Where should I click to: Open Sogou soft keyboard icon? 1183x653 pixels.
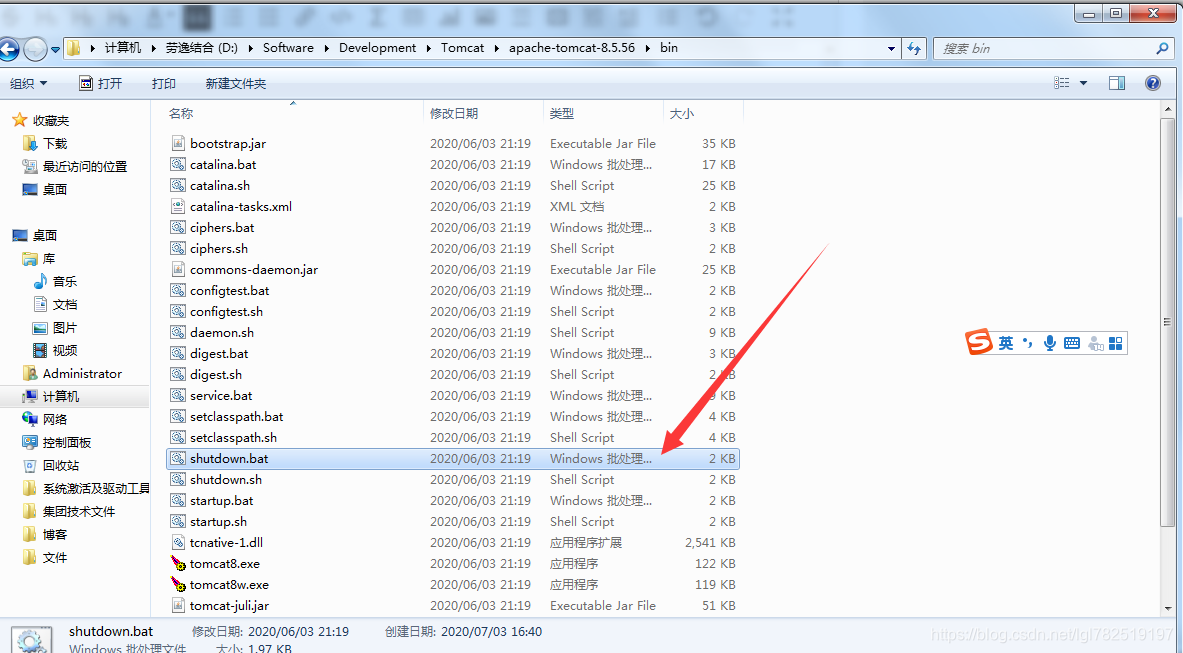tap(1072, 343)
